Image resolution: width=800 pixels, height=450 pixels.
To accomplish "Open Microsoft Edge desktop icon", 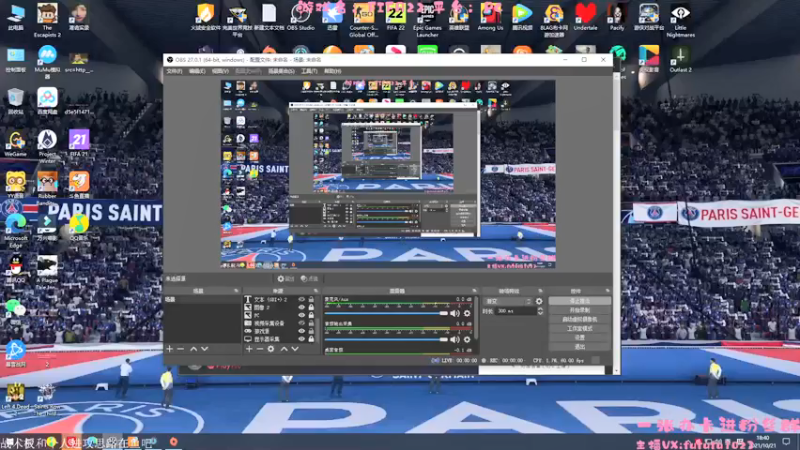I will [15, 230].
